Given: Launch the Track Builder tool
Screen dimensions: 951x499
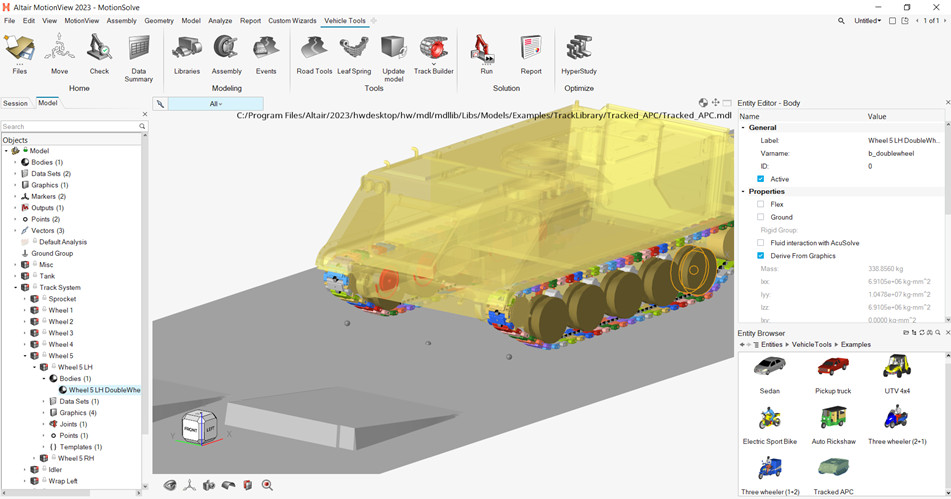Looking at the screenshot, I should coord(433,48).
